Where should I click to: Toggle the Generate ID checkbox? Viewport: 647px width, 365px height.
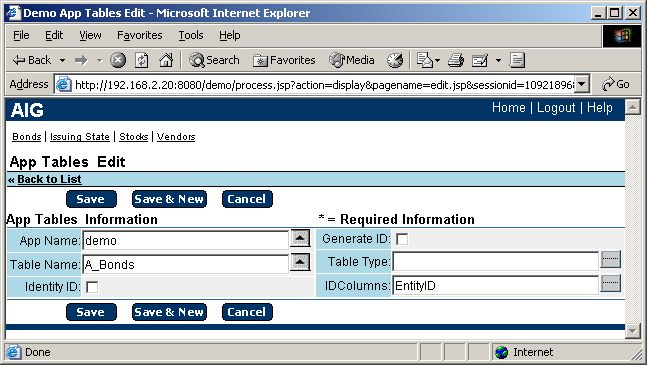tap(402, 239)
